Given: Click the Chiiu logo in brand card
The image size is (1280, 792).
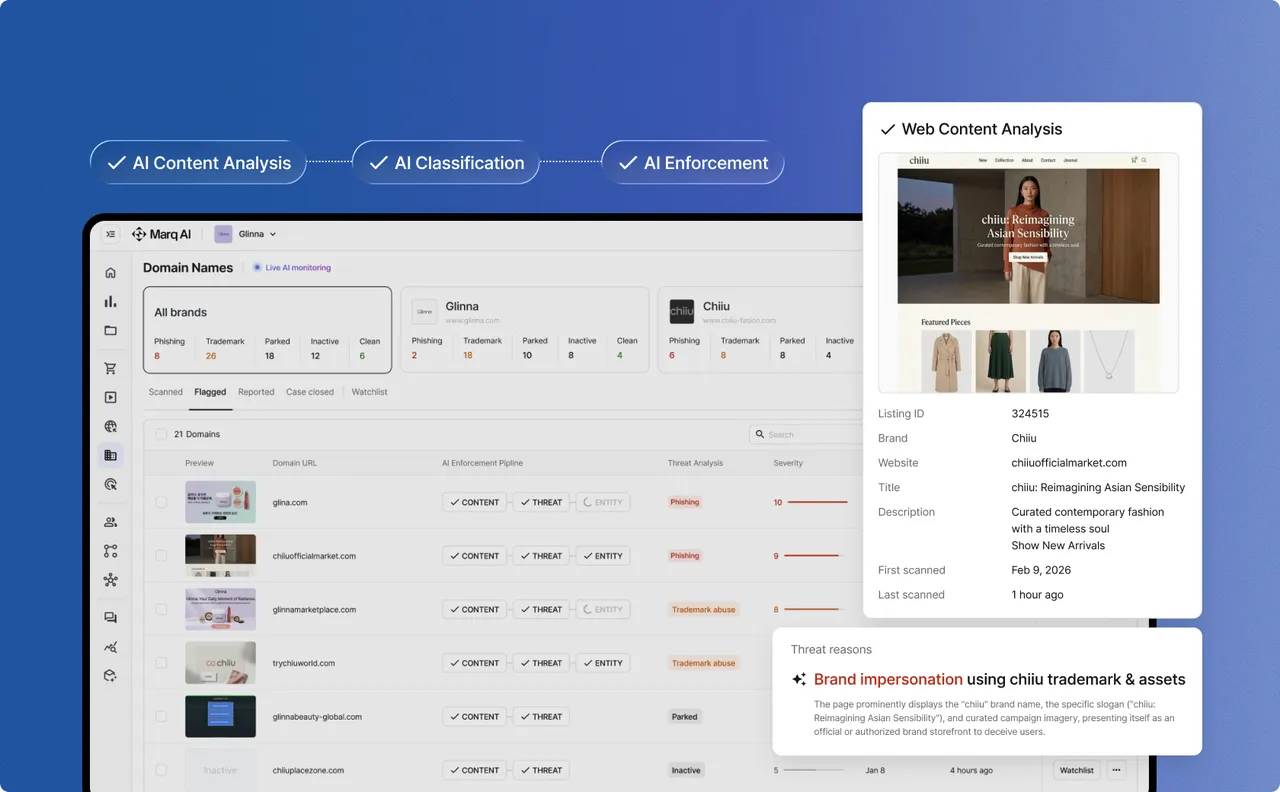Looking at the screenshot, I should tap(682, 311).
